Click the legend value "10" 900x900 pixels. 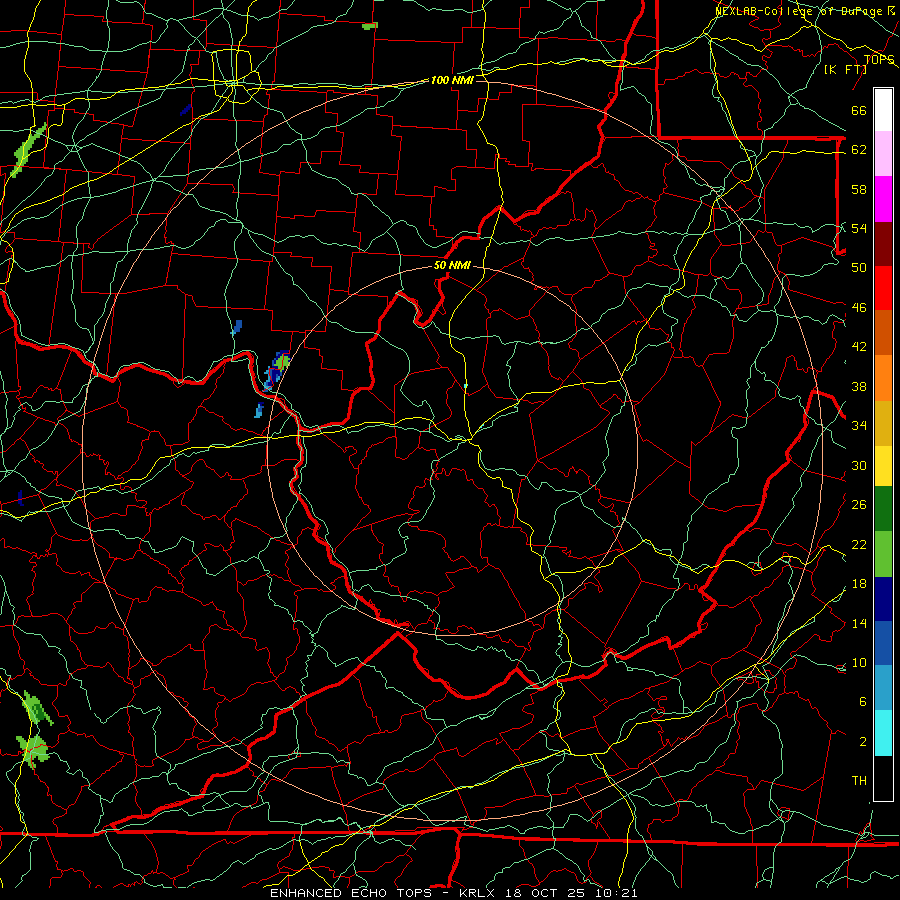tap(859, 662)
